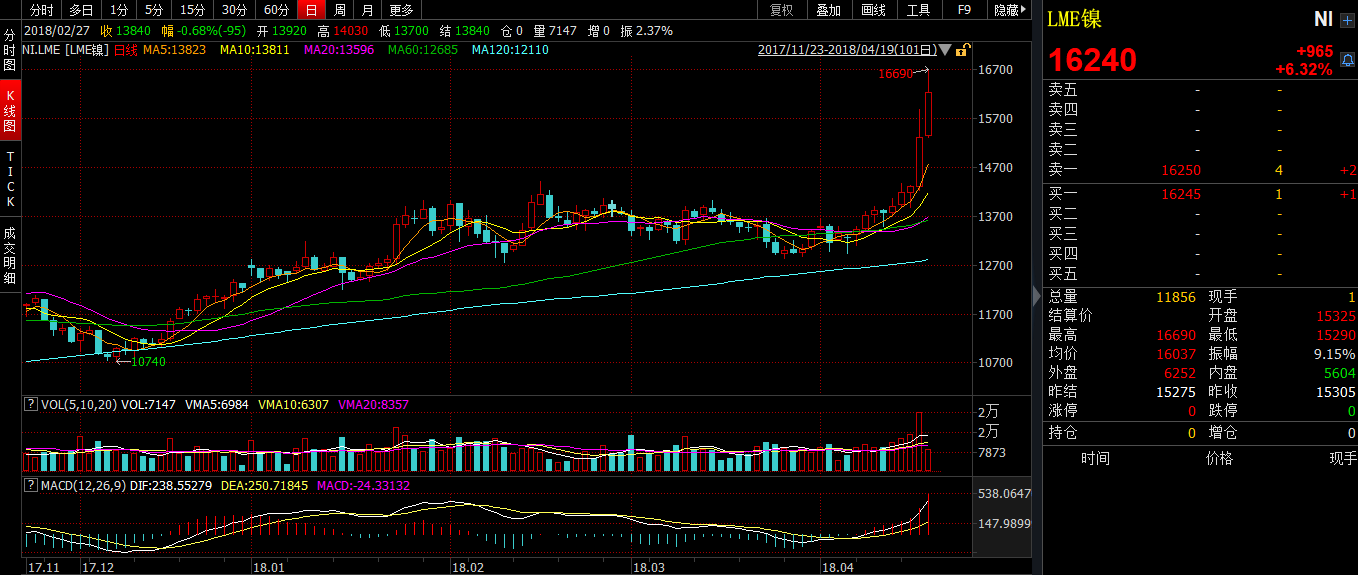This screenshot has width=1358, height=575.
Task: Toggle the chart lock padlock icon
Action: pyautogui.click(x=961, y=49)
